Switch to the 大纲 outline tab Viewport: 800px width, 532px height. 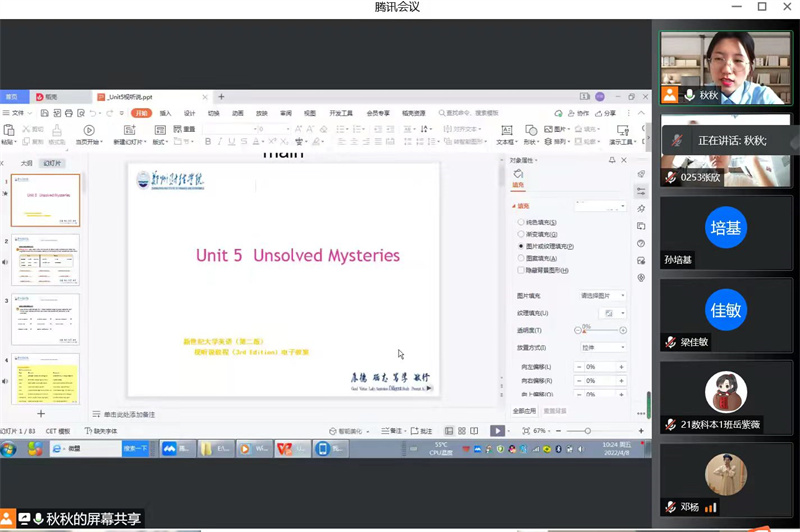[26, 162]
